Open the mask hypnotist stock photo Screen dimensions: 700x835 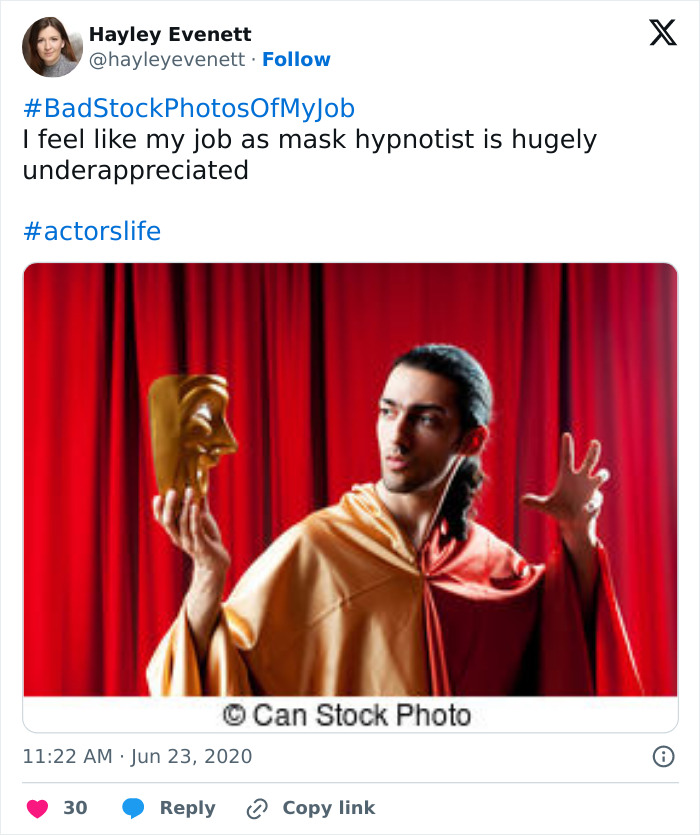pyautogui.click(x=350, y=480)
